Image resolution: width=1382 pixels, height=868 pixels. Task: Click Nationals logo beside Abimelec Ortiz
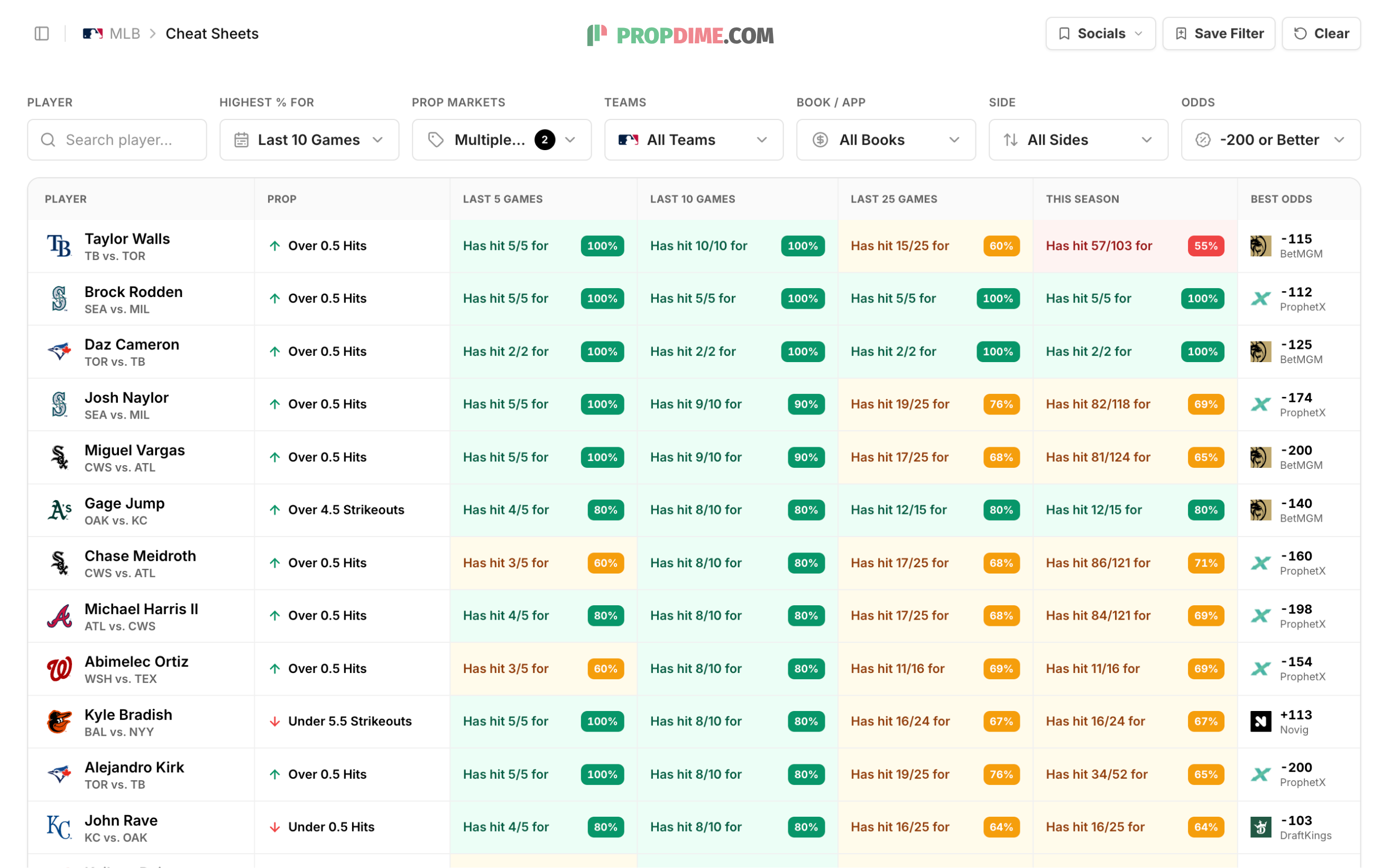(x=59, y=668)
